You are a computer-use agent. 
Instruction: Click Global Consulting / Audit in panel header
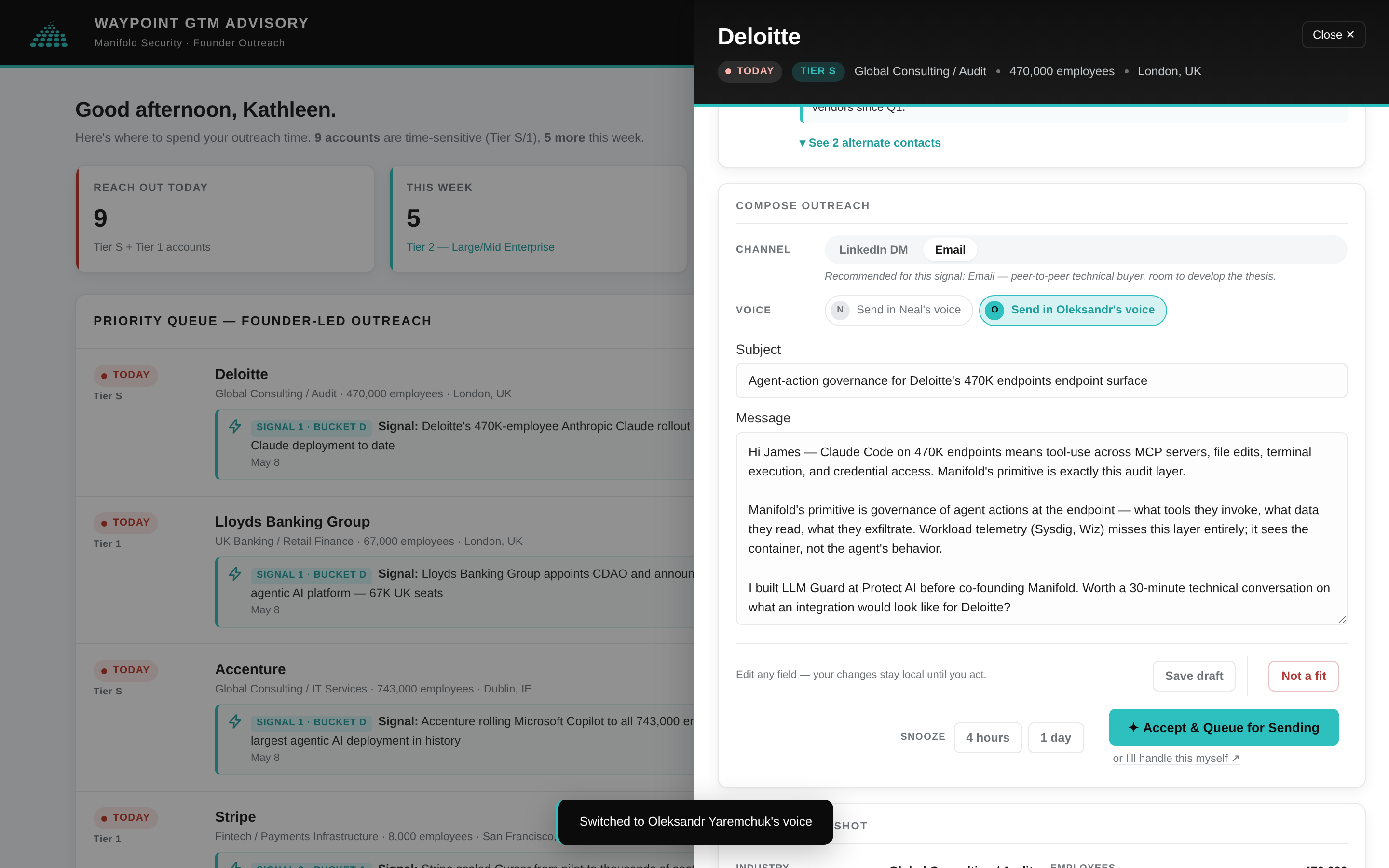(x=920, y=71)
